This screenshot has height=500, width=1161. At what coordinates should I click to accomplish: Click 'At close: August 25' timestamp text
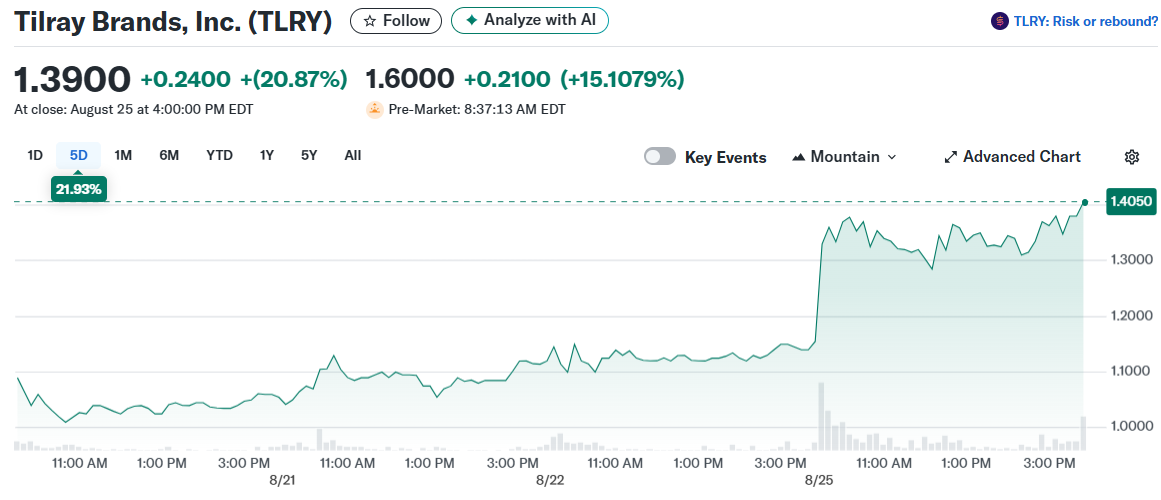[x=134, y=110]
